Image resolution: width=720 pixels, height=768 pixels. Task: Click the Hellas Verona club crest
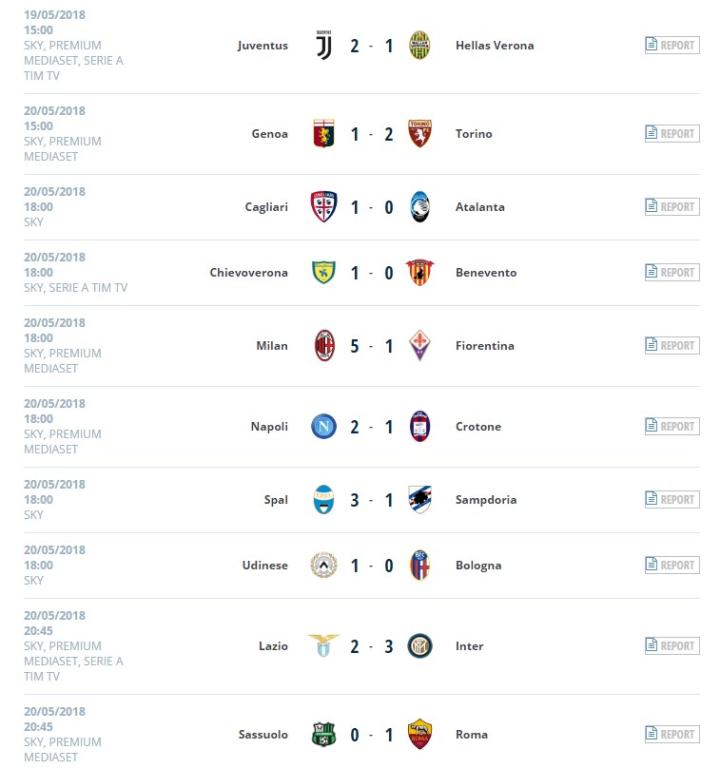point(420,46)
